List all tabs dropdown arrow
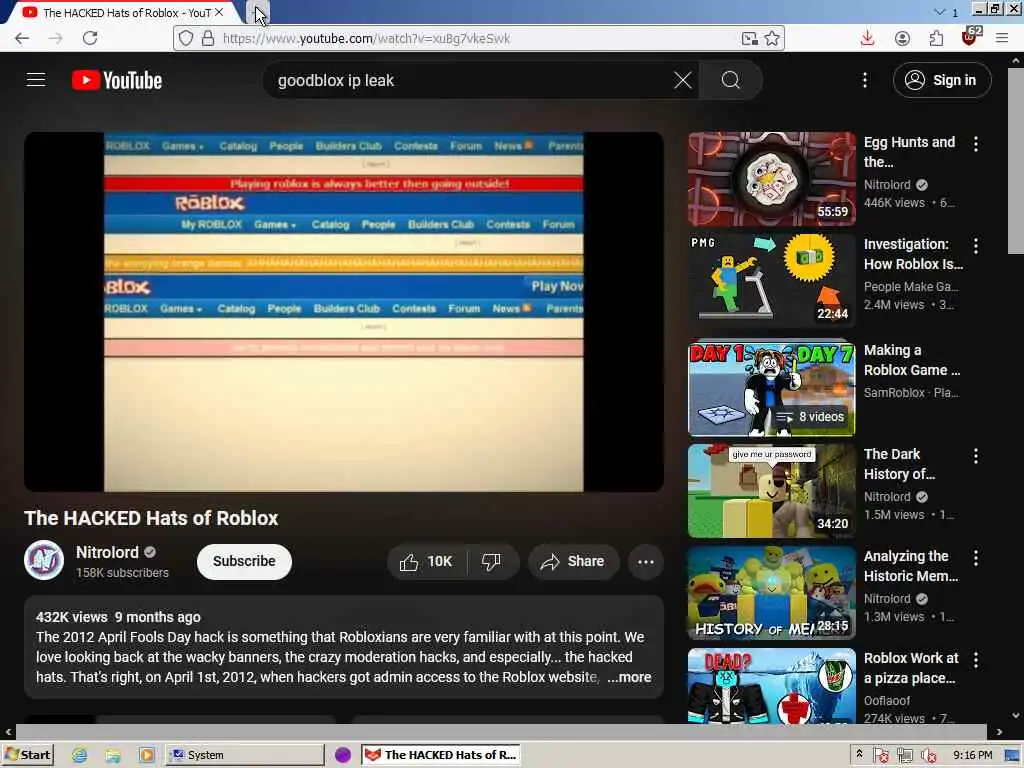1024x768 pixels. pyautogui.click(x=940, y=12)
